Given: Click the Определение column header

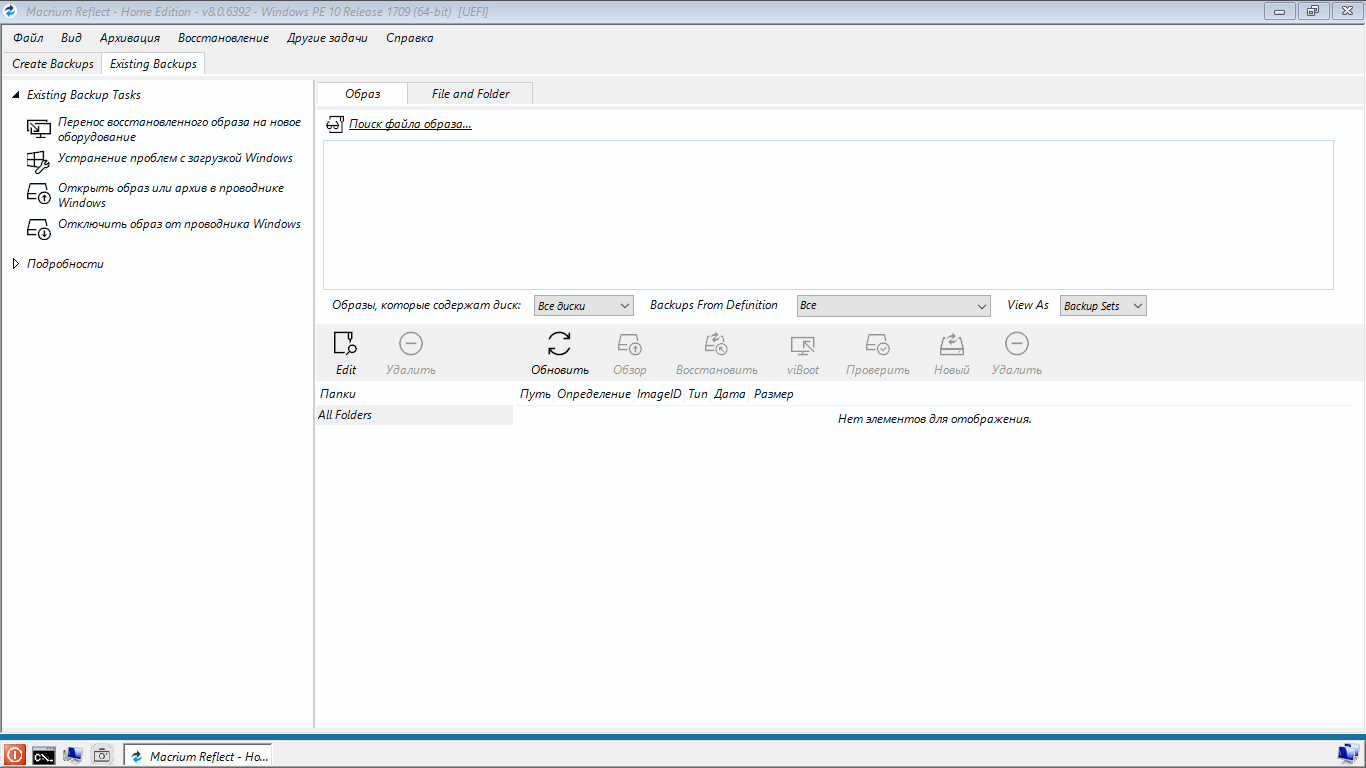Looking at the screenshot, I should coord(594,394).
